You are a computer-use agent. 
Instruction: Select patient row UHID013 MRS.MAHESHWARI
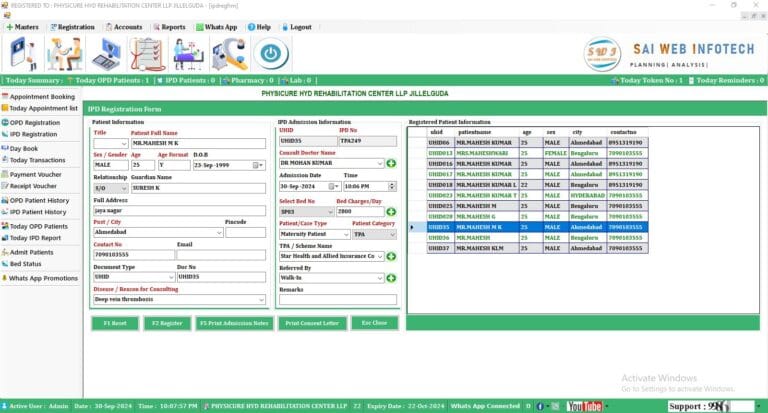[537, 153]
